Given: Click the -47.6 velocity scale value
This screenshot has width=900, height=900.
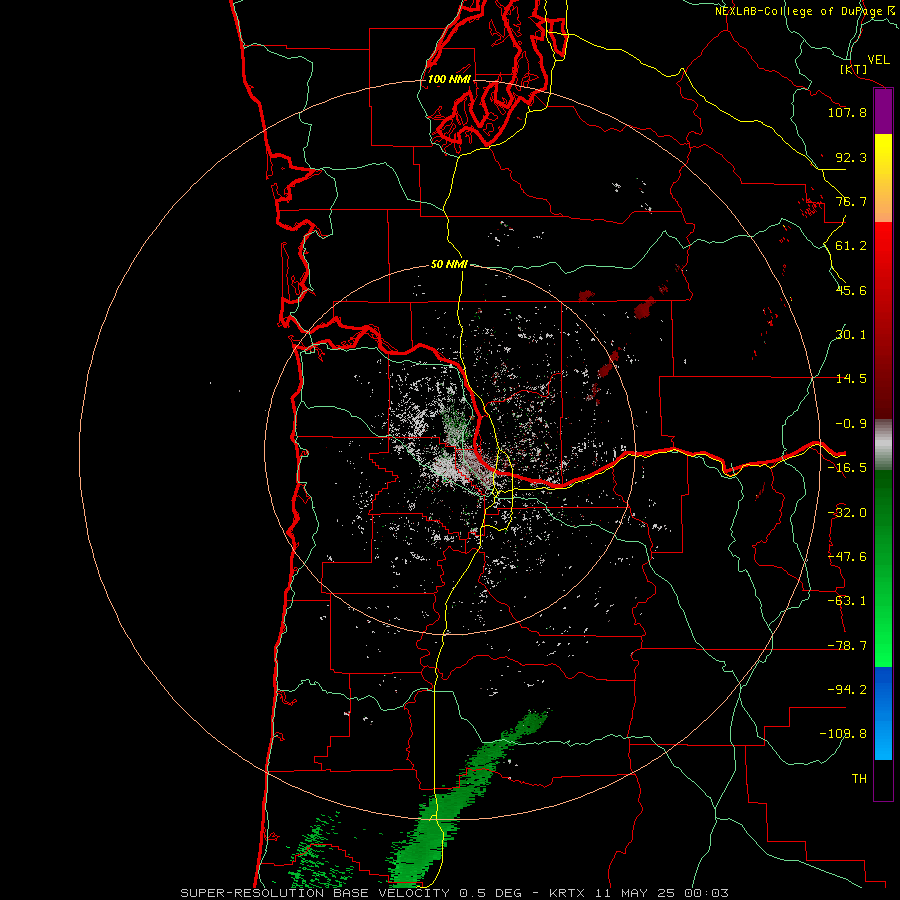Looking at the screenshot, I should [x=847, y=557].
